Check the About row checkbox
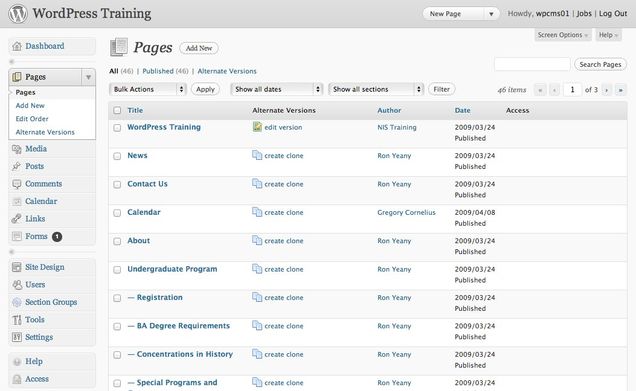The height and width of the screenshot is (391, 636). pos(117,241)
